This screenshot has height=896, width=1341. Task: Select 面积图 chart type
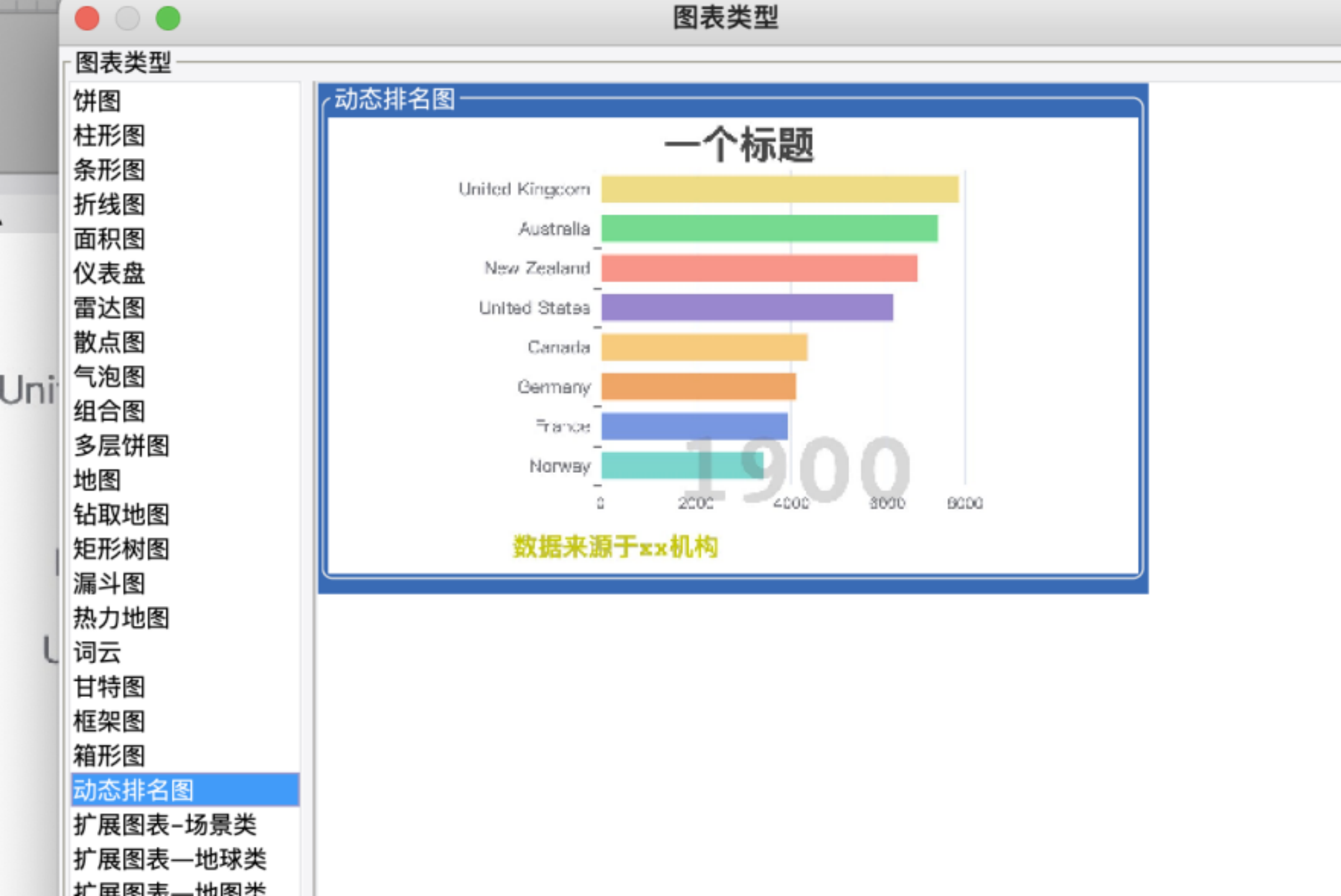coord(110,239)
